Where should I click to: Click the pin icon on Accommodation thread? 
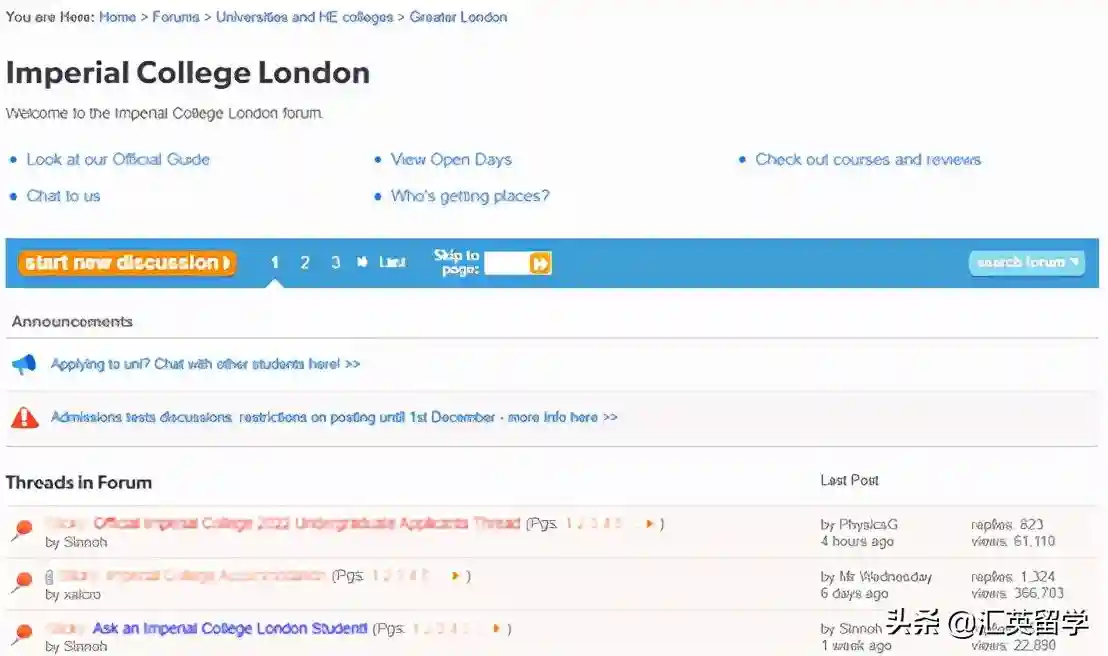[21, 583]
